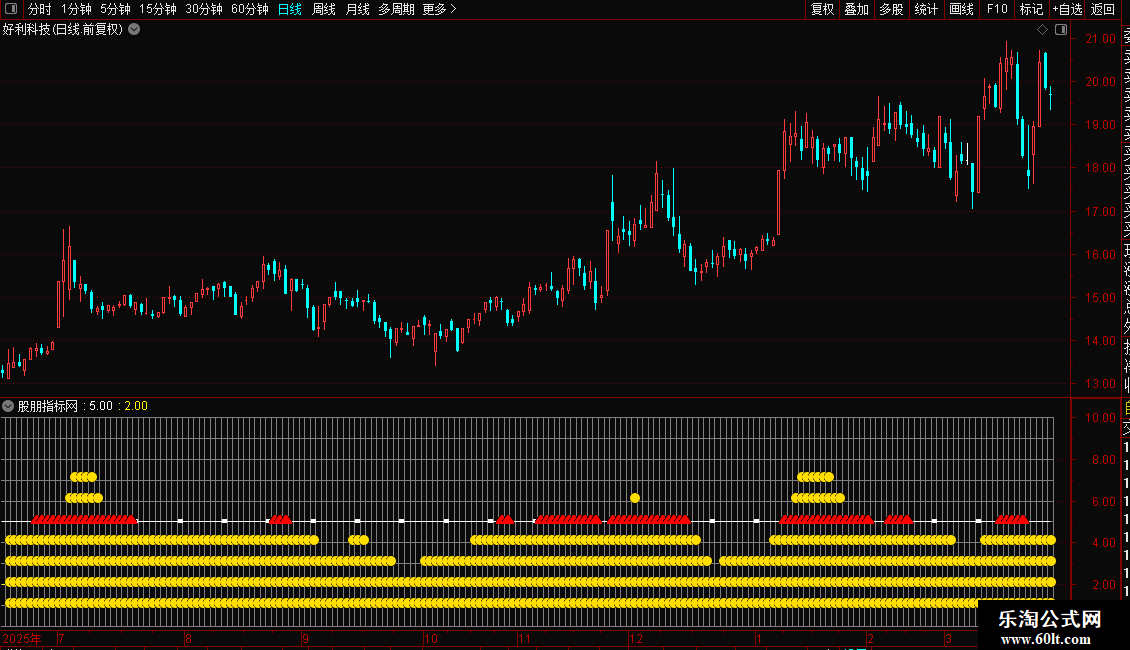1130x650 pixels.
Task: Switch to 分时 intraday view
Action: [40, 9]
